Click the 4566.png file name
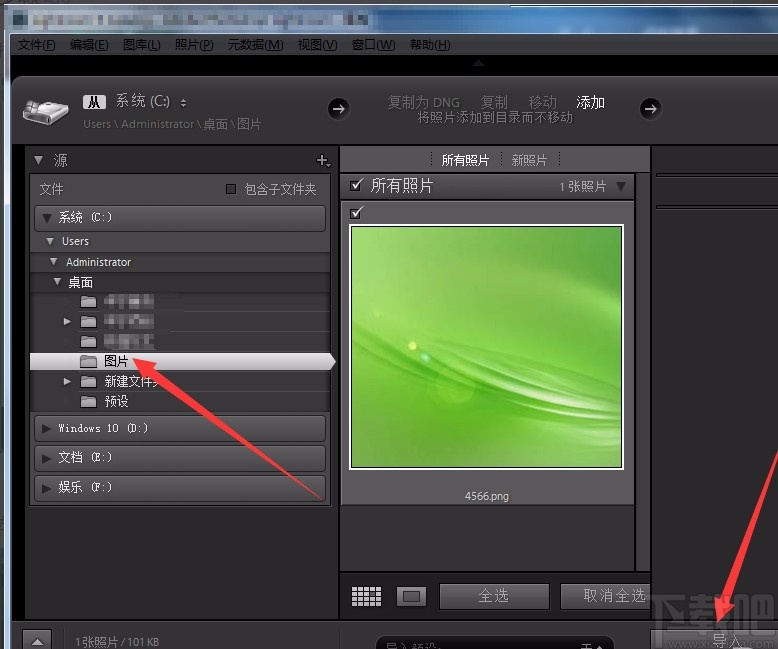 [487, 496]
